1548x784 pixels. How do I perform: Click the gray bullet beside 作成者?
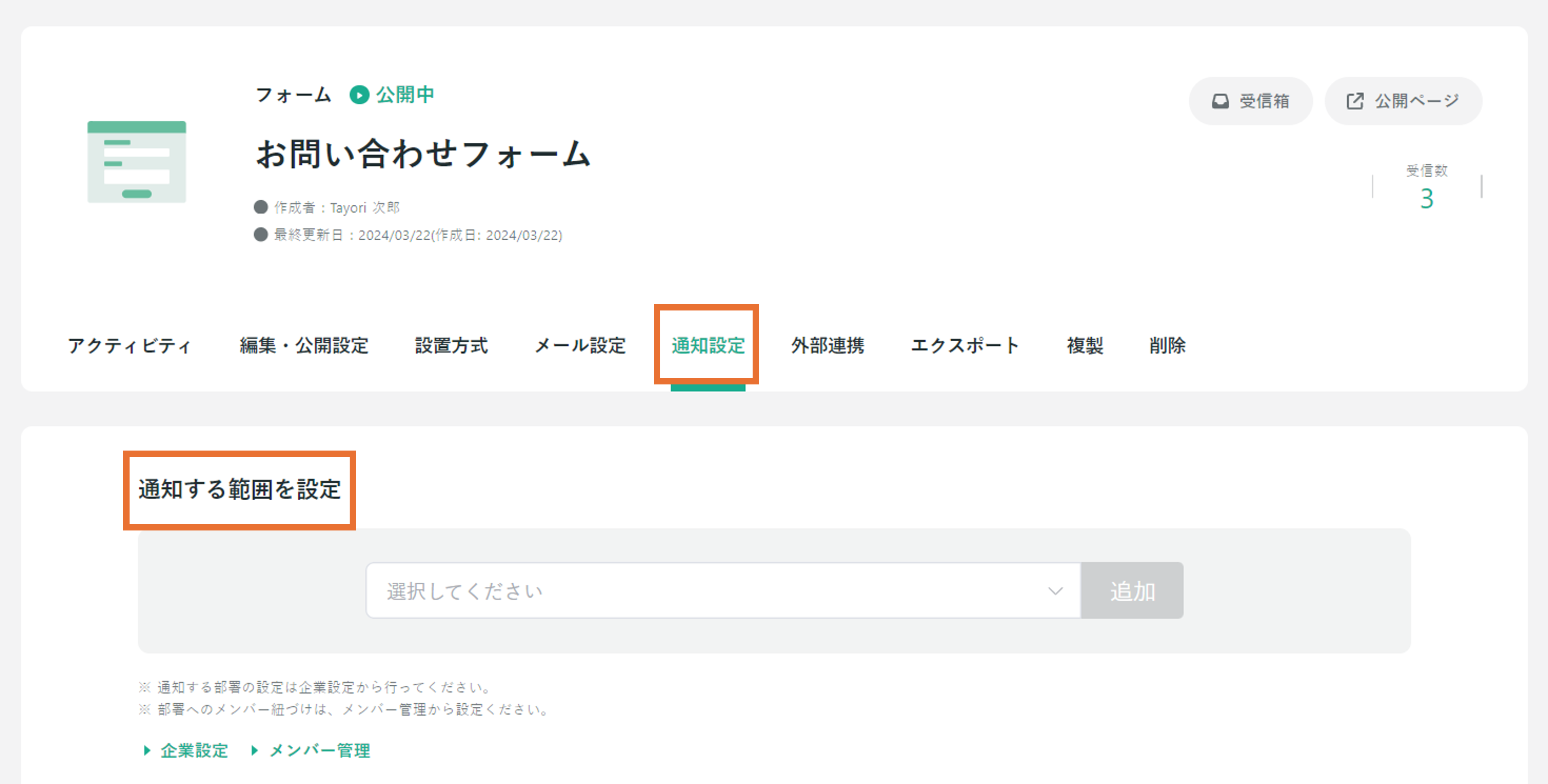point(261,207)
